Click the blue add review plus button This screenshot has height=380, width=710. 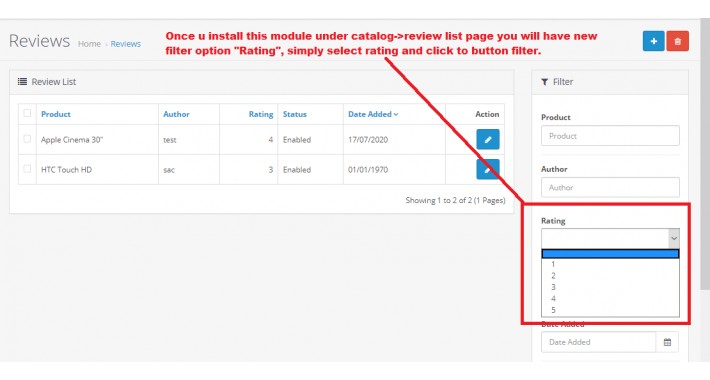click(x=653, y=41)
